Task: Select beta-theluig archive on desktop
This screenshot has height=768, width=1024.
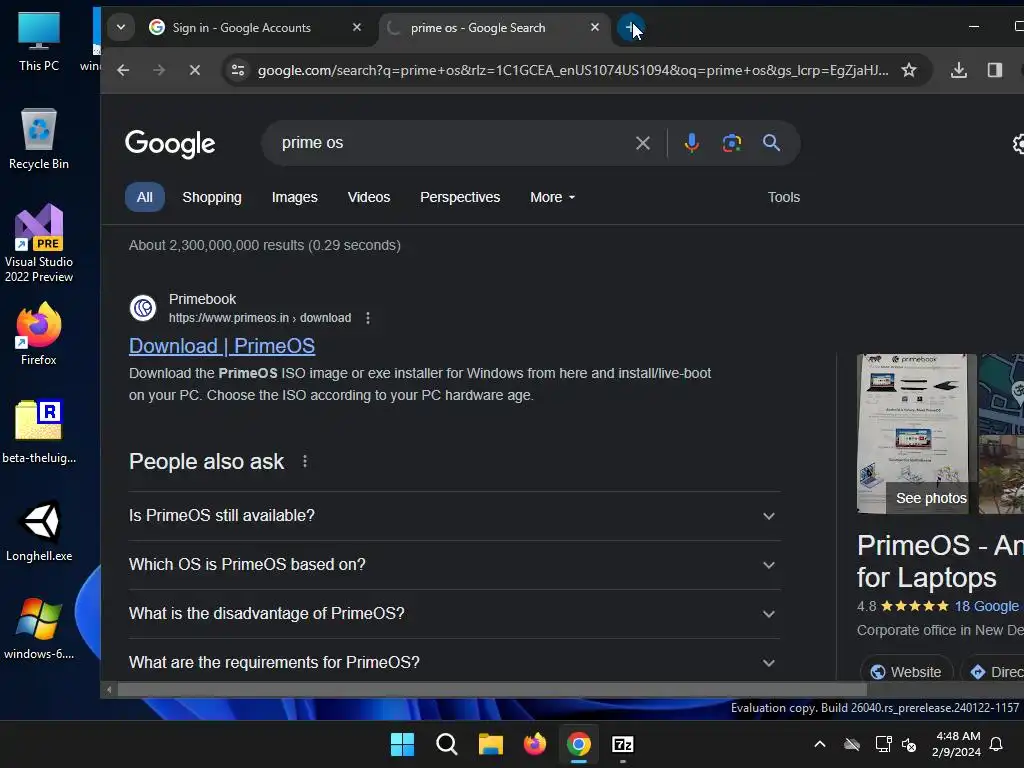Action: (x=39, y=432)
